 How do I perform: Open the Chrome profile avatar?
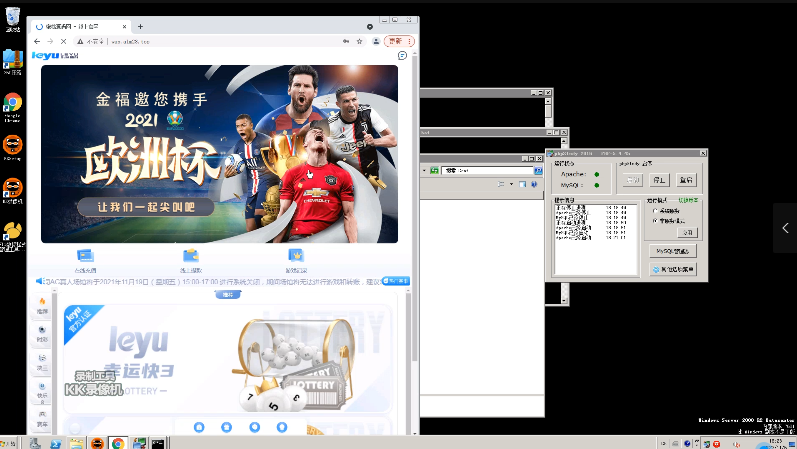[x=376, y=41]
